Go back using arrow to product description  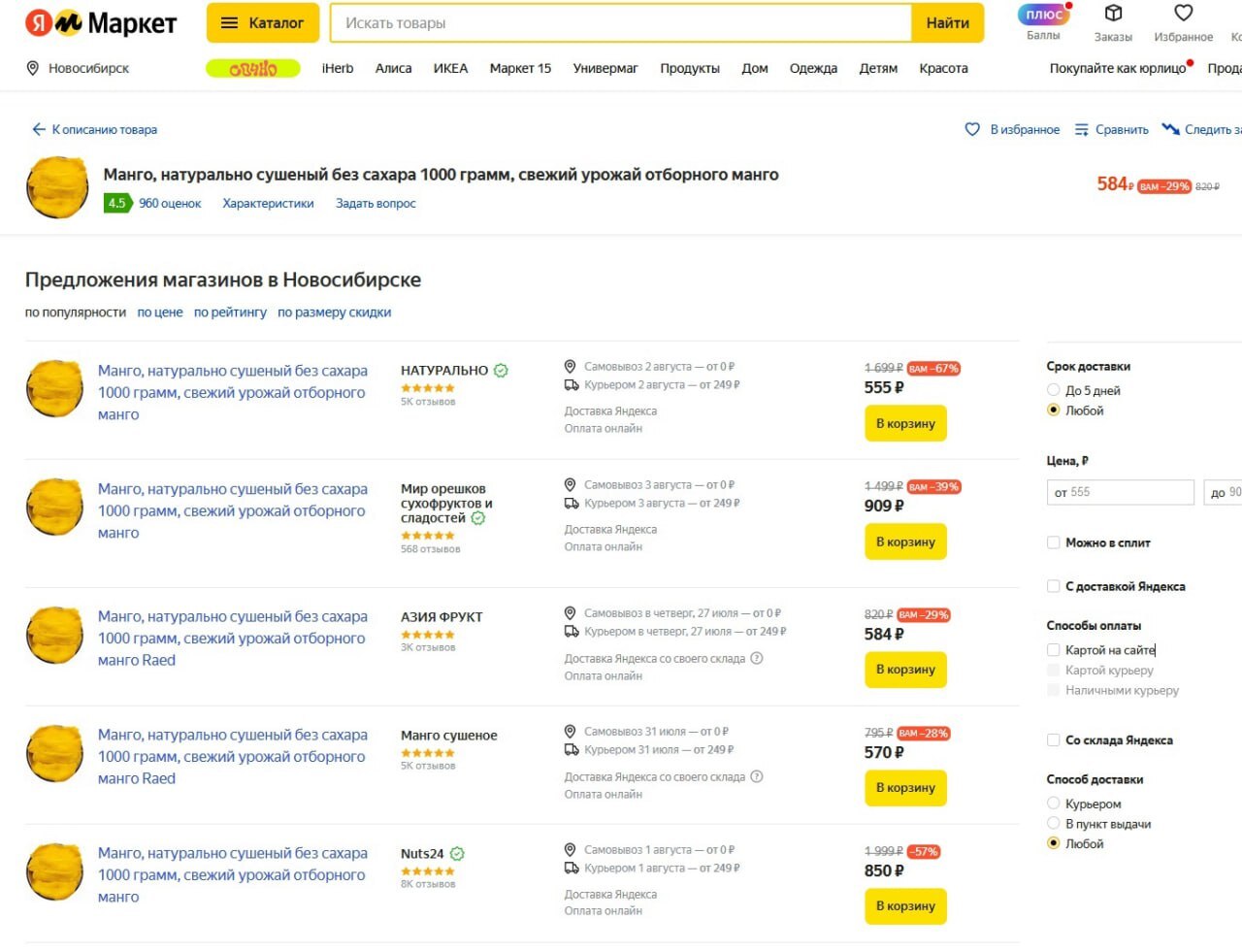pyautogui.click(x=39, y=129)
